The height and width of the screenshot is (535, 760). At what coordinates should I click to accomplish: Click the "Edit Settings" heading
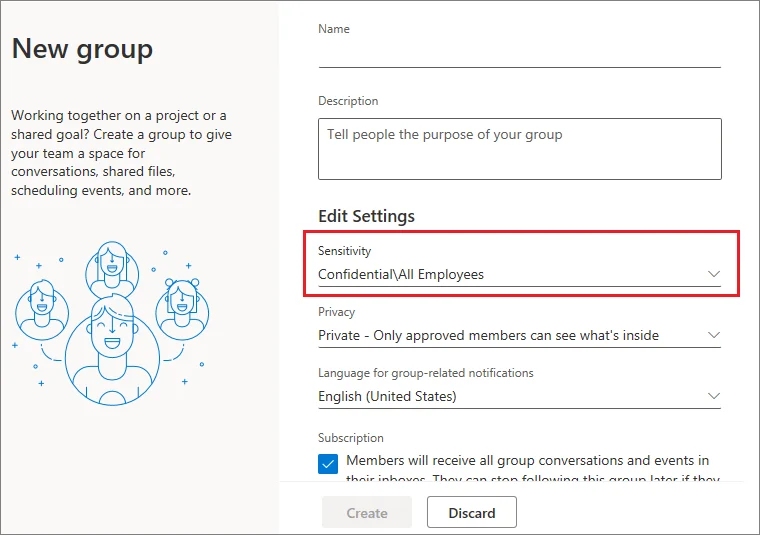pyautogui.click(x=366, y=216)
